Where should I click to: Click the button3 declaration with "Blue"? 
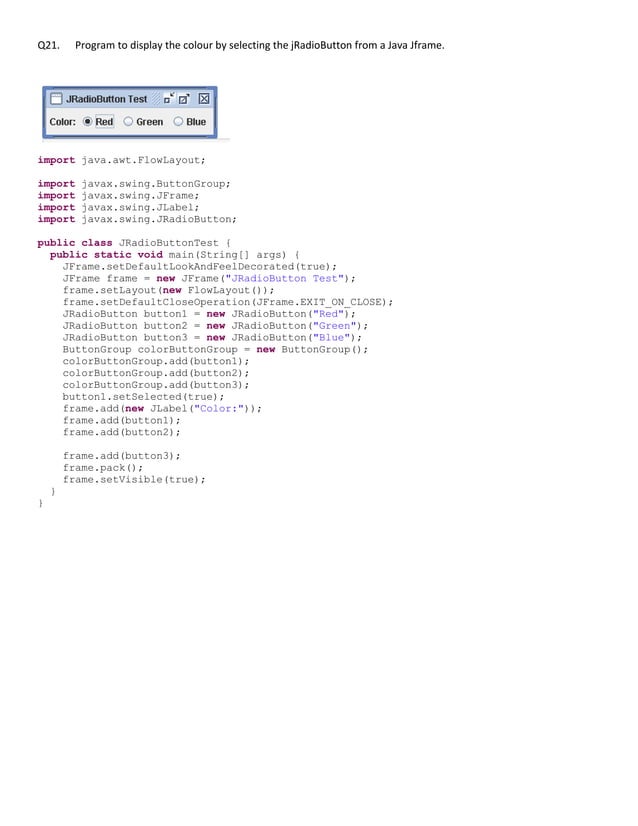(x=212, y=338)
